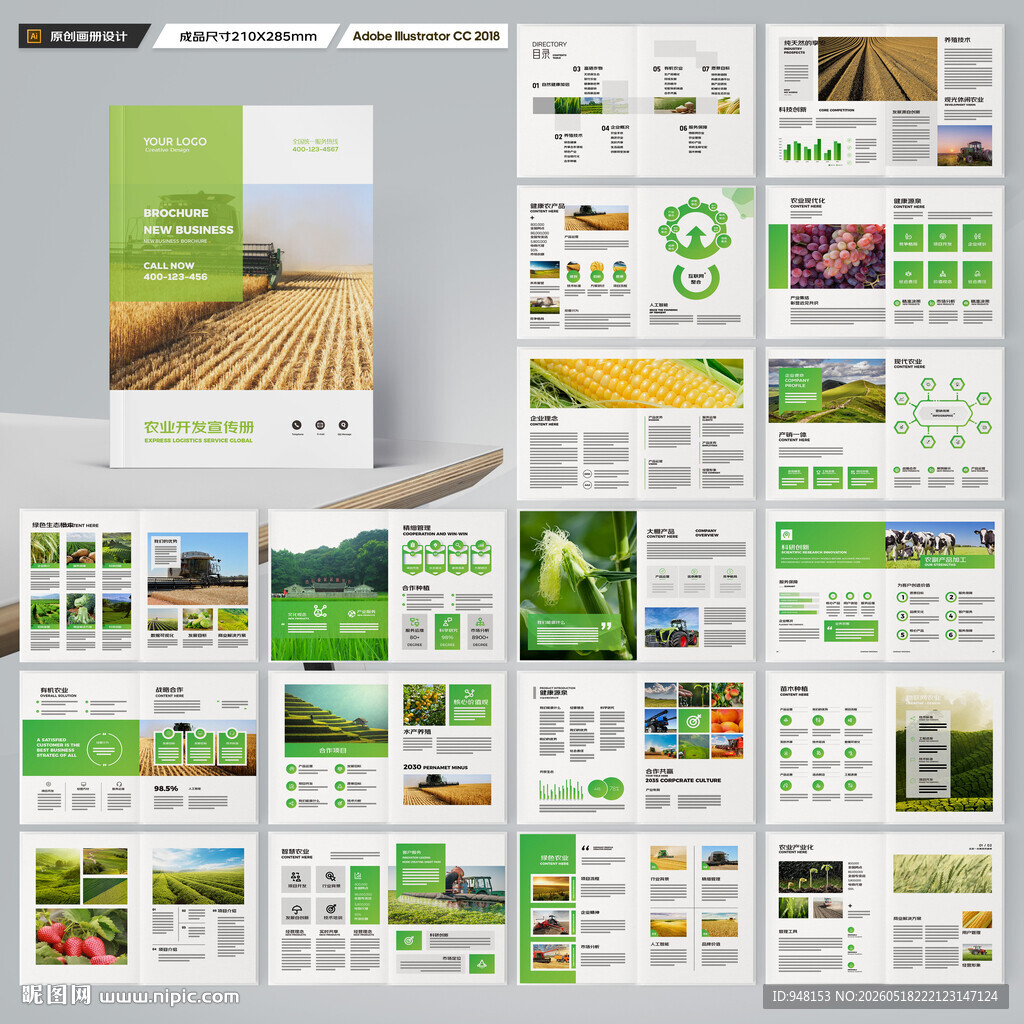This screenshot has width=1024, height=1024.
Task: Click the yellow corn cob photo
Action: tap(636, 383)
